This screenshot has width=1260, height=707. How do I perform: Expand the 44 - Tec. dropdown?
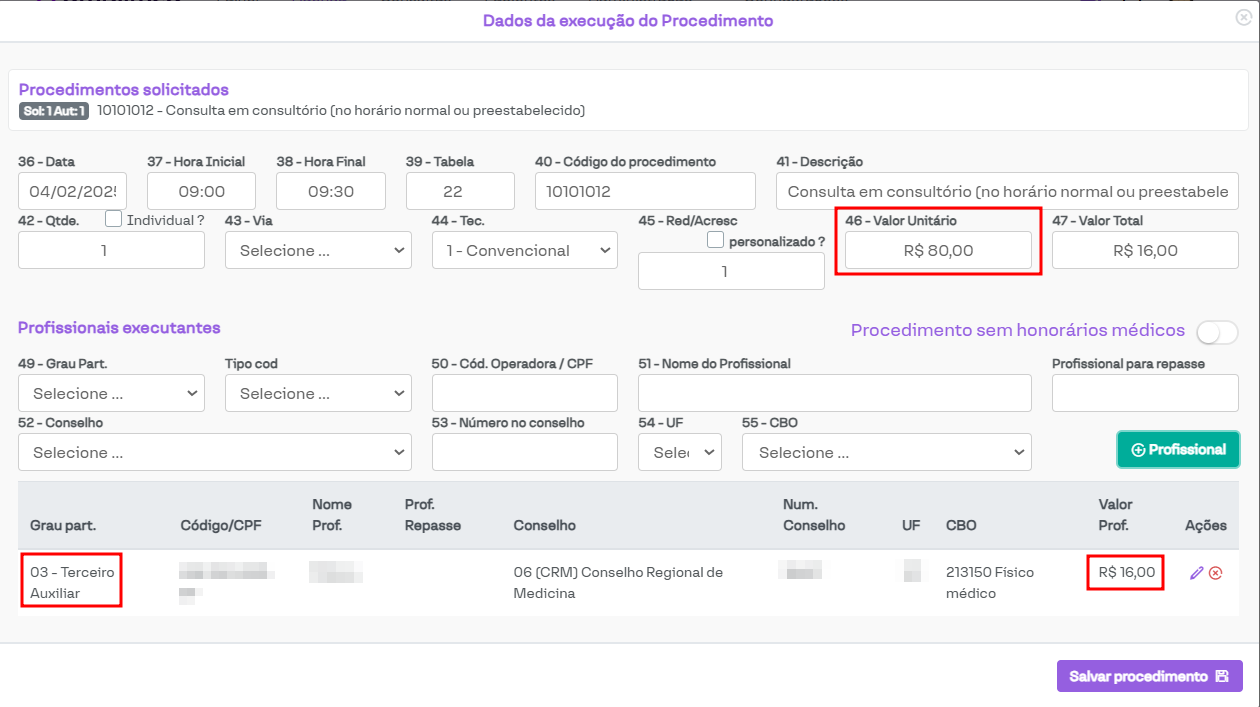[524, 251]
